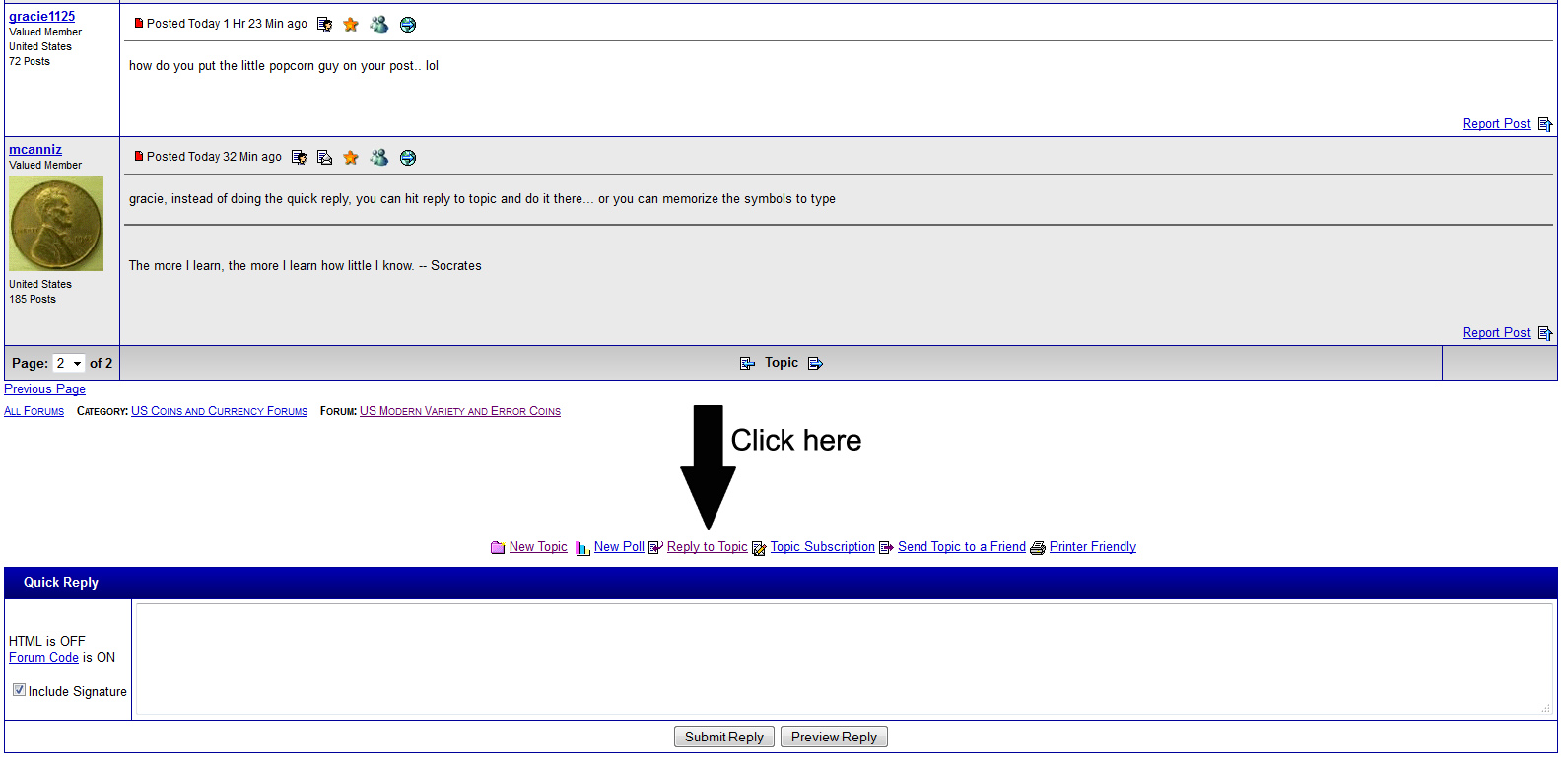Screen dimensions: 1568x775
Task: Click the 'Topic' label in page bar
Action: 782,362
